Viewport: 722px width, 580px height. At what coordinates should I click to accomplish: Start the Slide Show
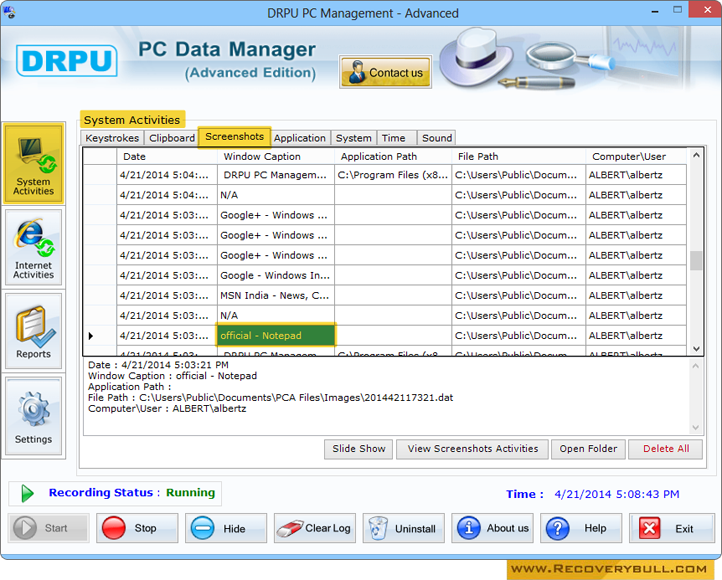pyautogui.click(x=359, y=449)
